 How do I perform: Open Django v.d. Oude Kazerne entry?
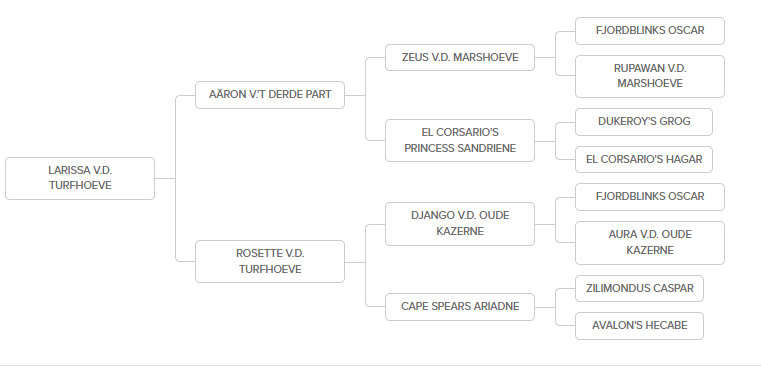(x=460, y=224)
